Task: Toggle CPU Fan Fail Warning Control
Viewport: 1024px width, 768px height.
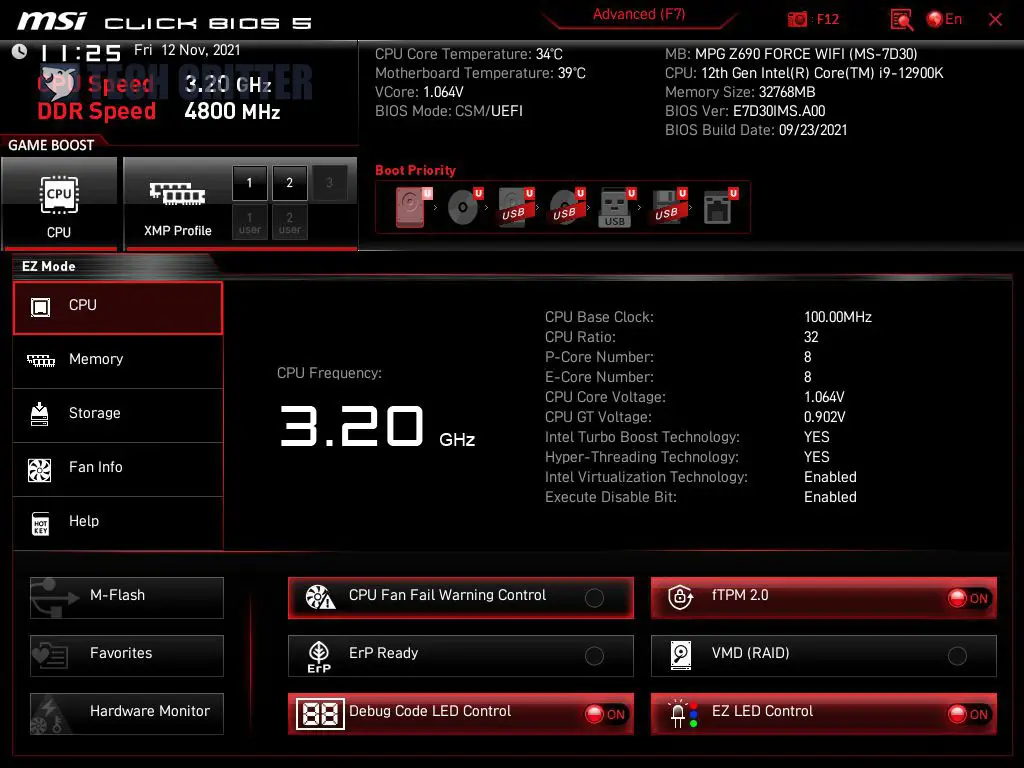Action: point(460,597)
